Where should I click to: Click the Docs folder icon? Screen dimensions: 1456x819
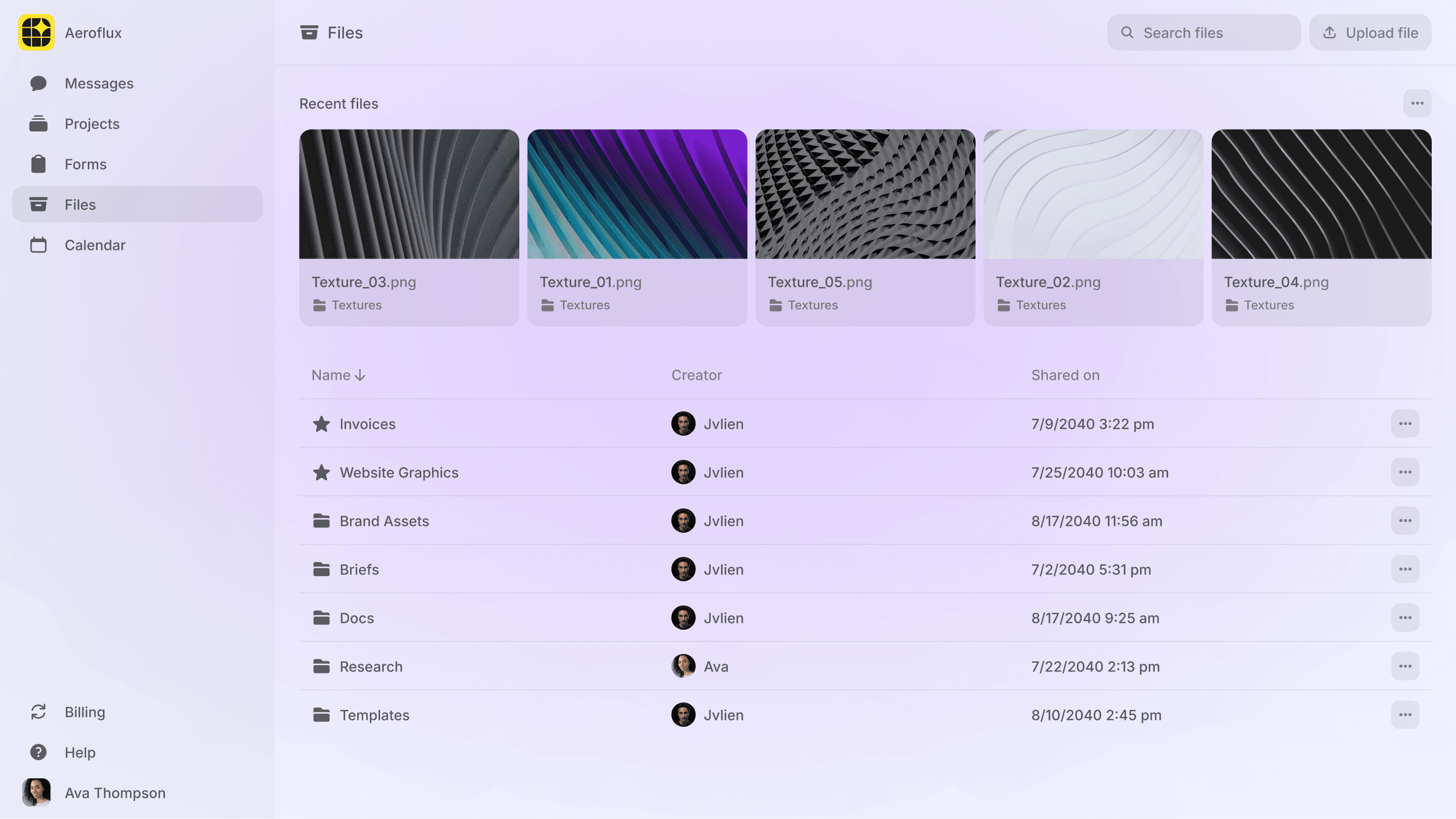[x=321, y=618]
